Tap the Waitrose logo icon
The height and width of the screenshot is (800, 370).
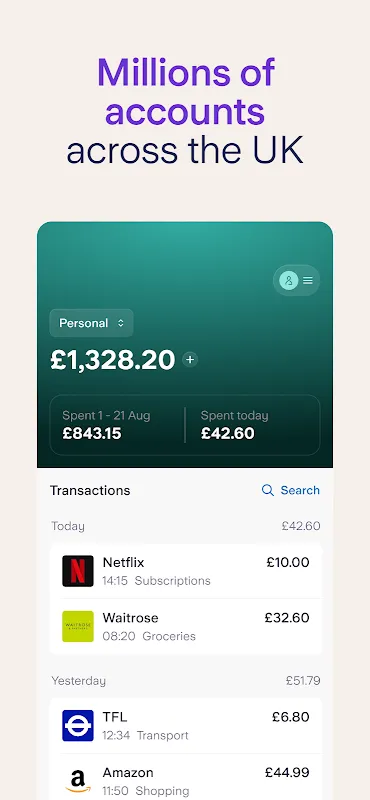coord(78,626)
